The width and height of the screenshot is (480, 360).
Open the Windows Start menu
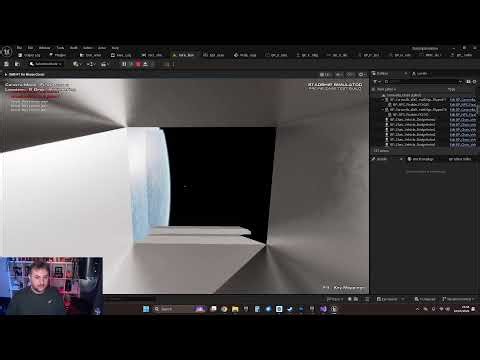click(x=146, y=309)
